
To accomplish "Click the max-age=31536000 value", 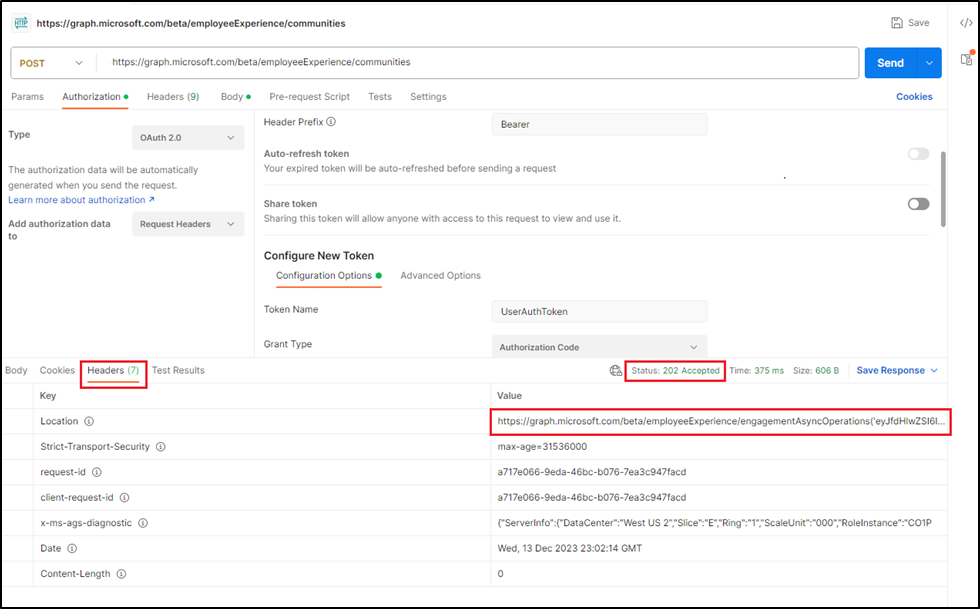I will click(x=542, y=447).
